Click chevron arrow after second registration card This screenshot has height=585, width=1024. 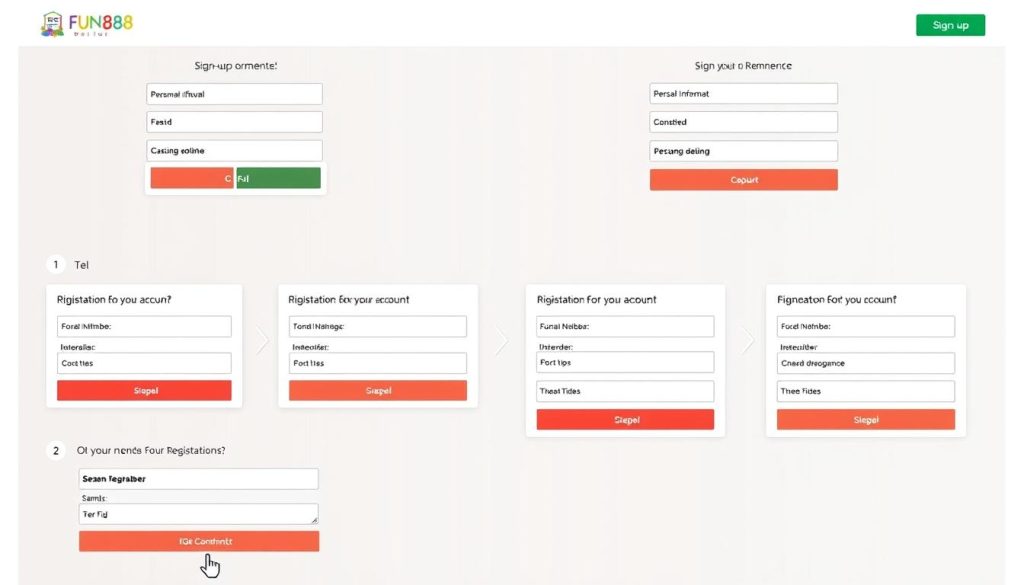pyautogui.click(x=502, y=341)
